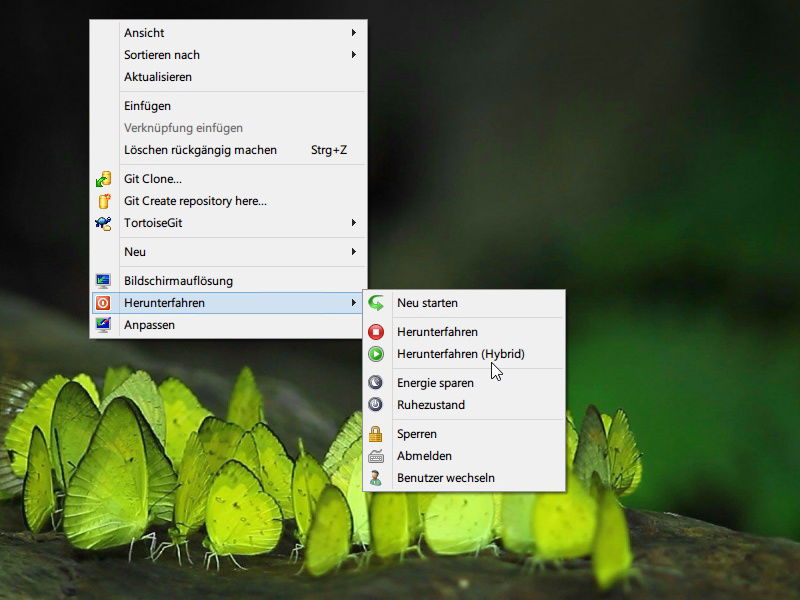The image size is (800, 600).
Task: Select Neu starten in submenu
Action: point(464,303)
